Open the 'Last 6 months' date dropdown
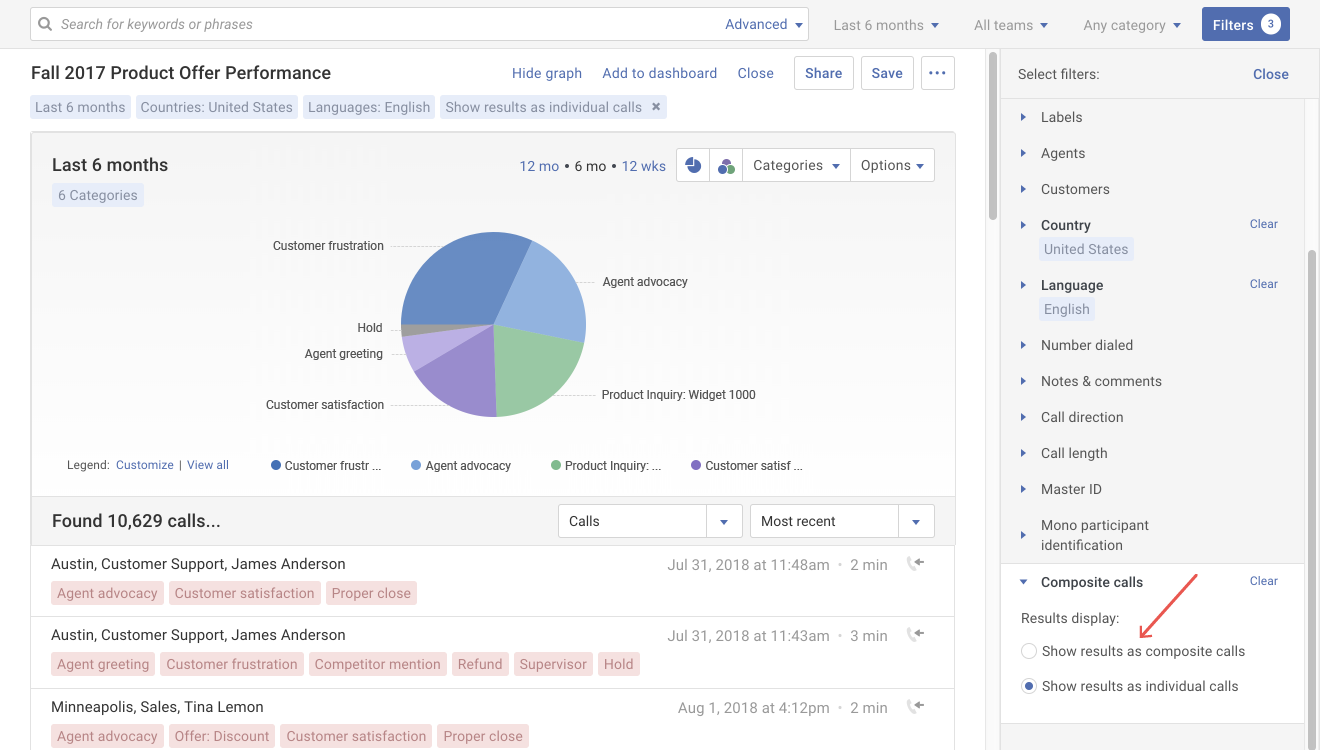 click(886, 25)
